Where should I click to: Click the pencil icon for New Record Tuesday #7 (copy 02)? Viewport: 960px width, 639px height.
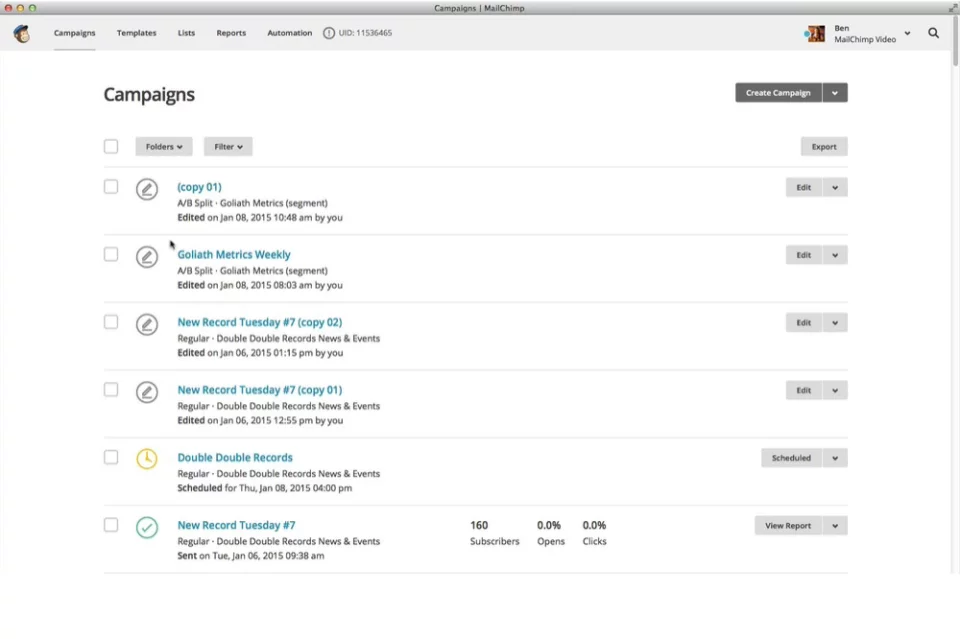(147, 324)
